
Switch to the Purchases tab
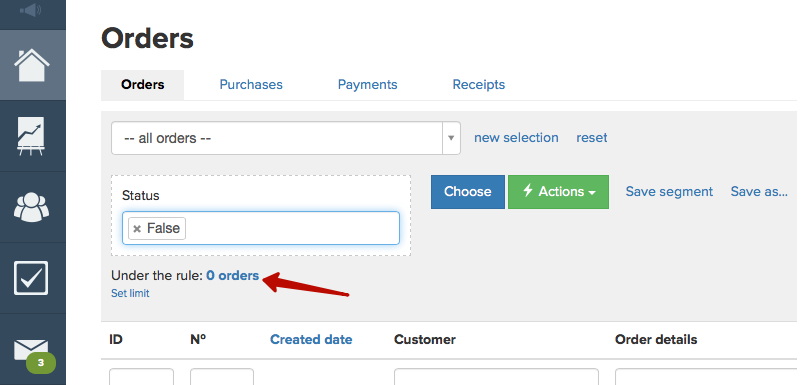(251, 84)
